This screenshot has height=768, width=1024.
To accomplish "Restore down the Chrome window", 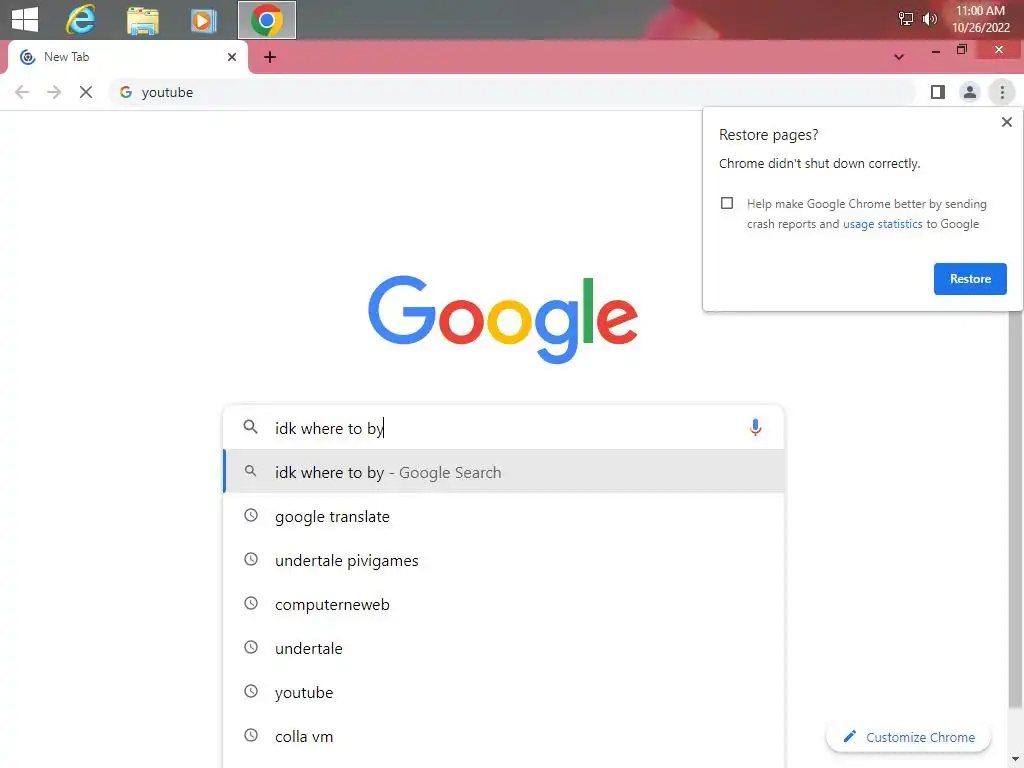I will click(x=962, y=50).
